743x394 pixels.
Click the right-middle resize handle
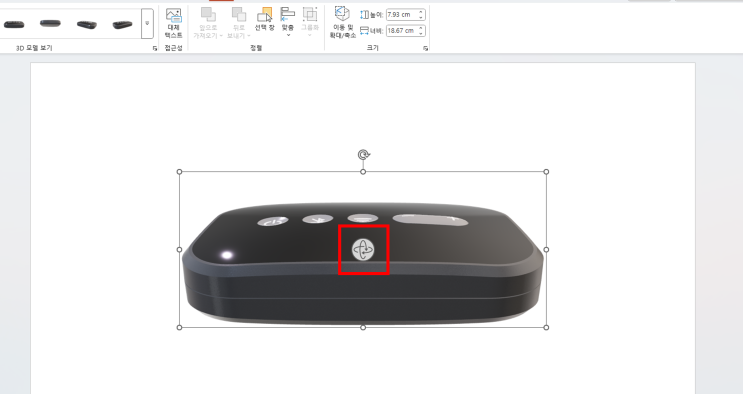[546, 249]
